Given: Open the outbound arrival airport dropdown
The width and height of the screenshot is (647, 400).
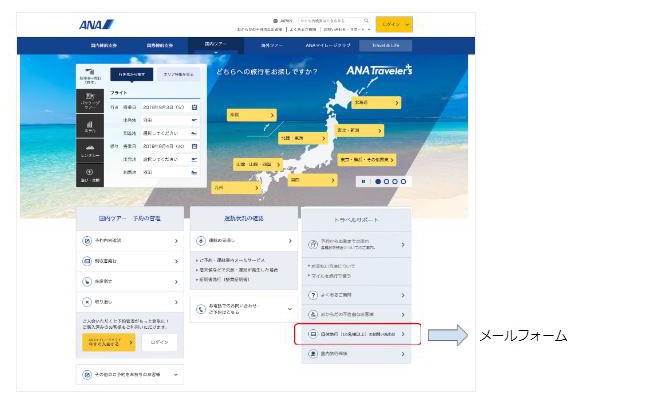Looking at the screenshot, I should pyautogui.click(x=170, y=133).
